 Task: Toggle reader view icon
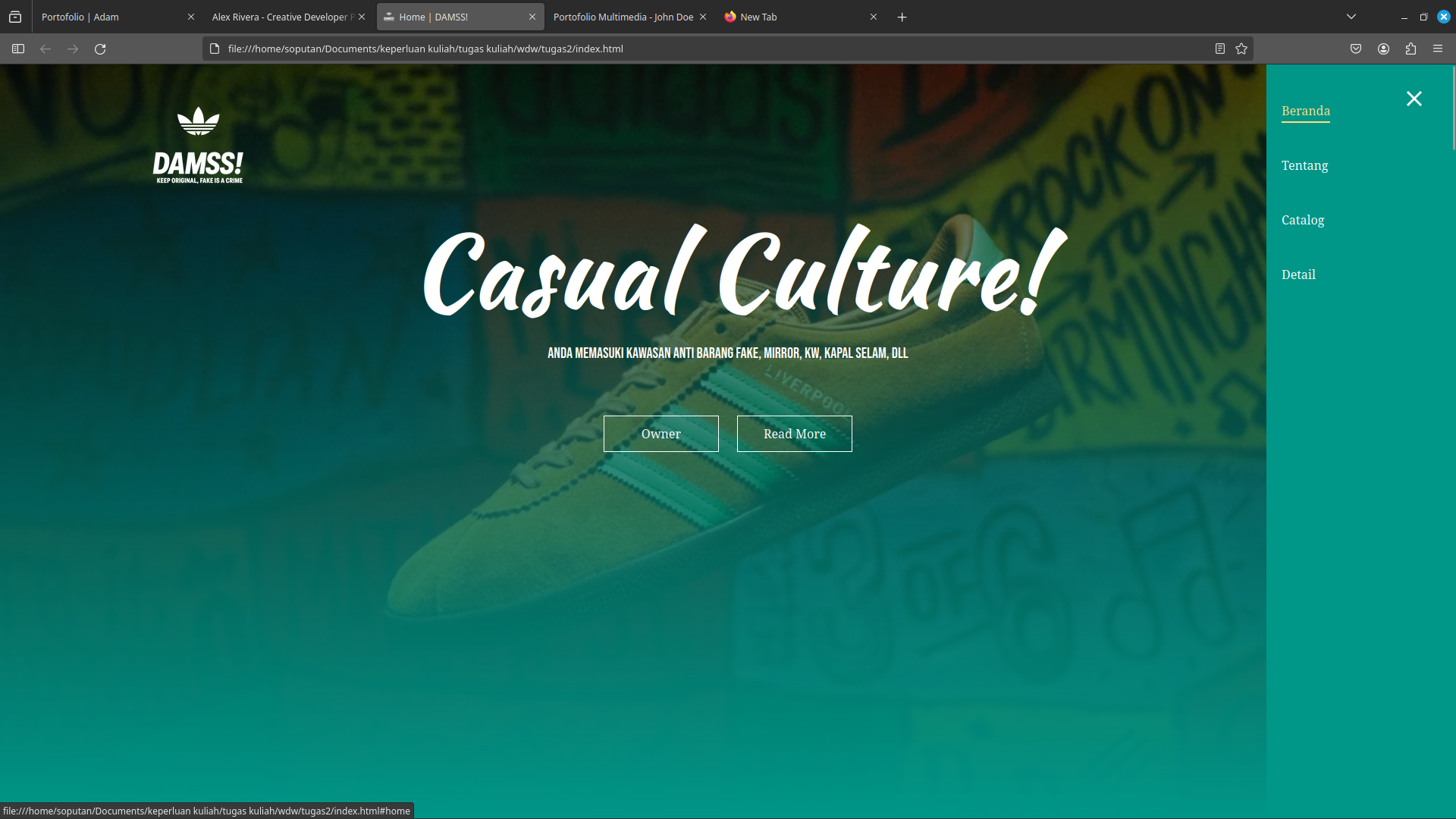pos(1220,49)
